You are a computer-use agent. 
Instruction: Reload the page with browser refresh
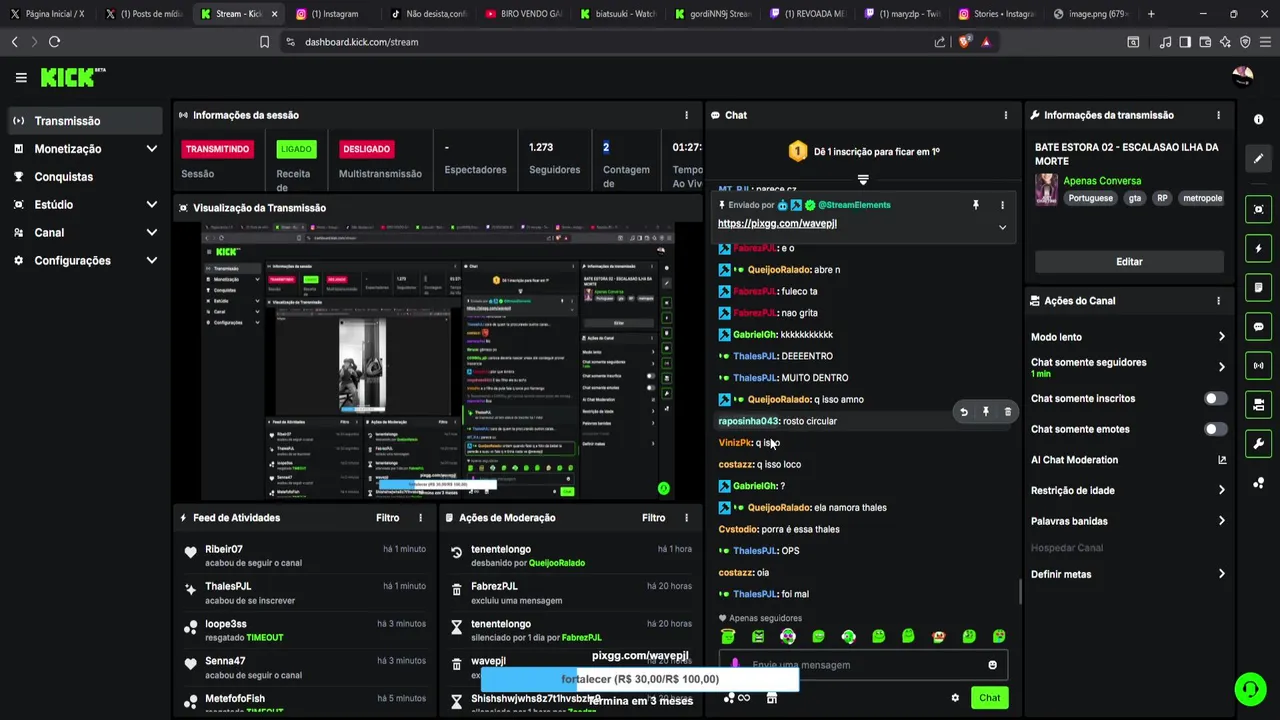pos(54,42)
